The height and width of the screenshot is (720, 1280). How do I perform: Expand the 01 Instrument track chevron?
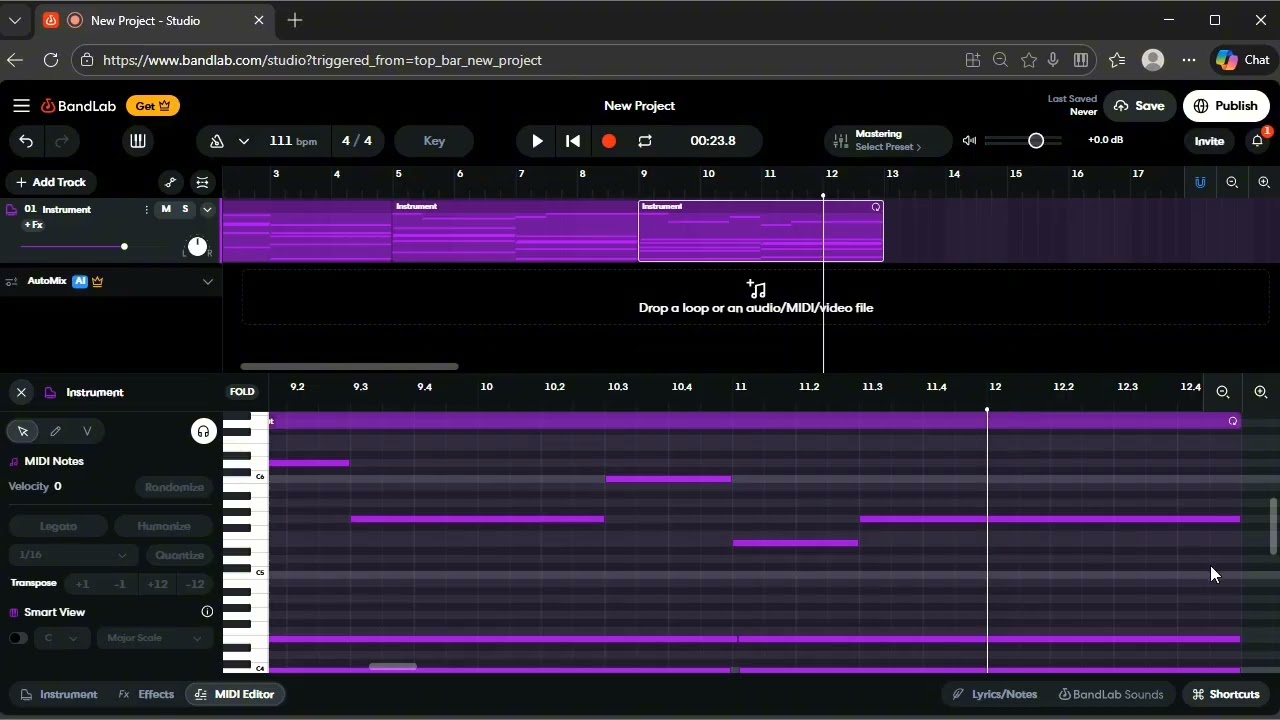pyautogui.click(x=207, y=209)
